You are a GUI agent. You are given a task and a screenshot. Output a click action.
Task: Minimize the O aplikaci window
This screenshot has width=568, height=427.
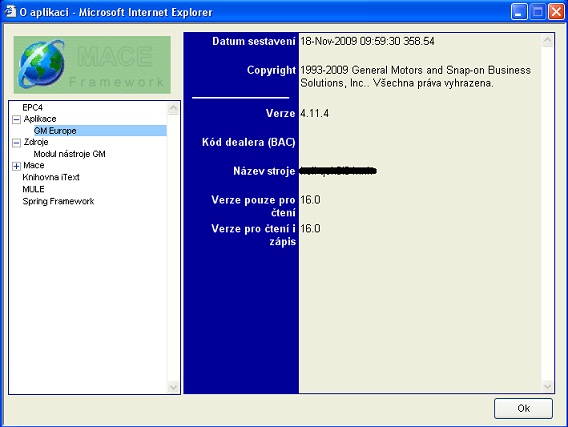point(519,12)
